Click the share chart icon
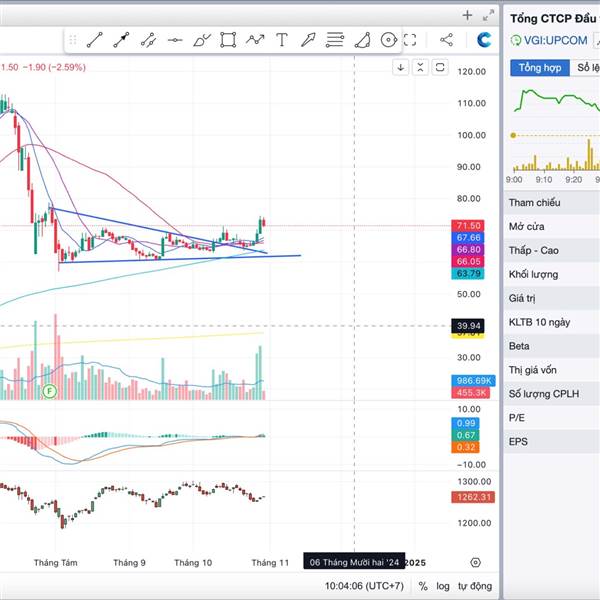 pyautogui.click(x=447, y=40)
